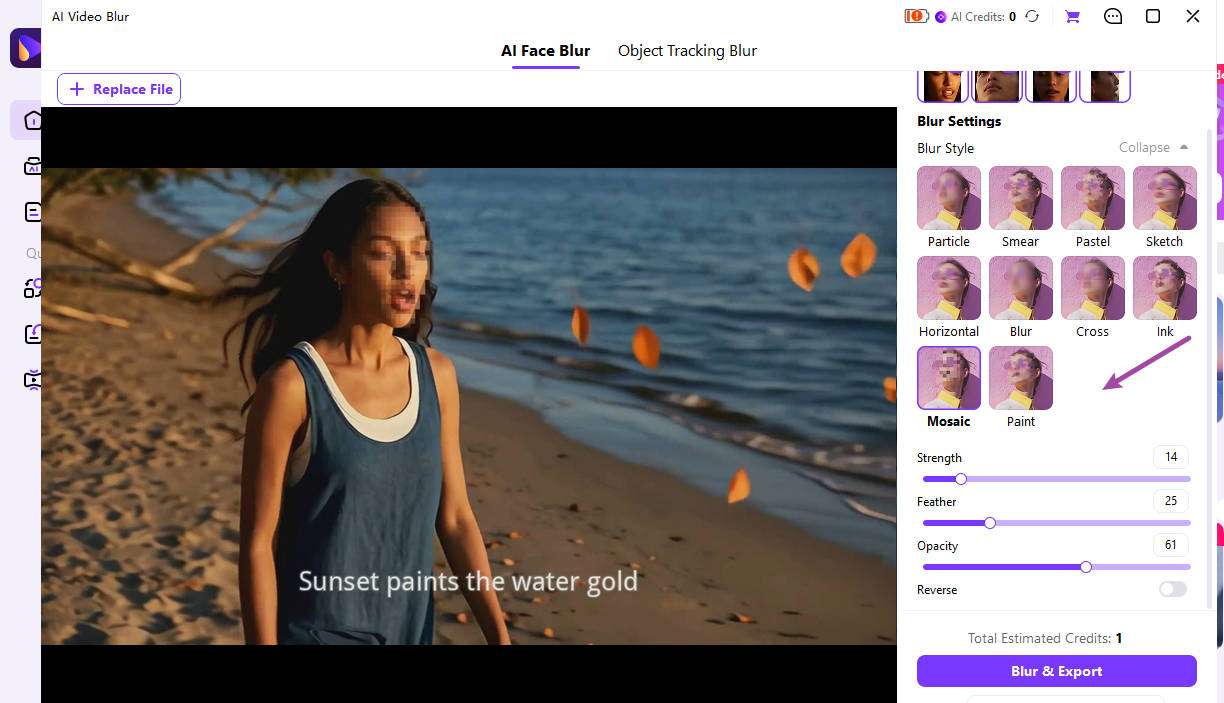Viewport: 1224px width, 703px height.
Task: Open the AI toolbox sidebar icon
Action: (x=33, y=166)
